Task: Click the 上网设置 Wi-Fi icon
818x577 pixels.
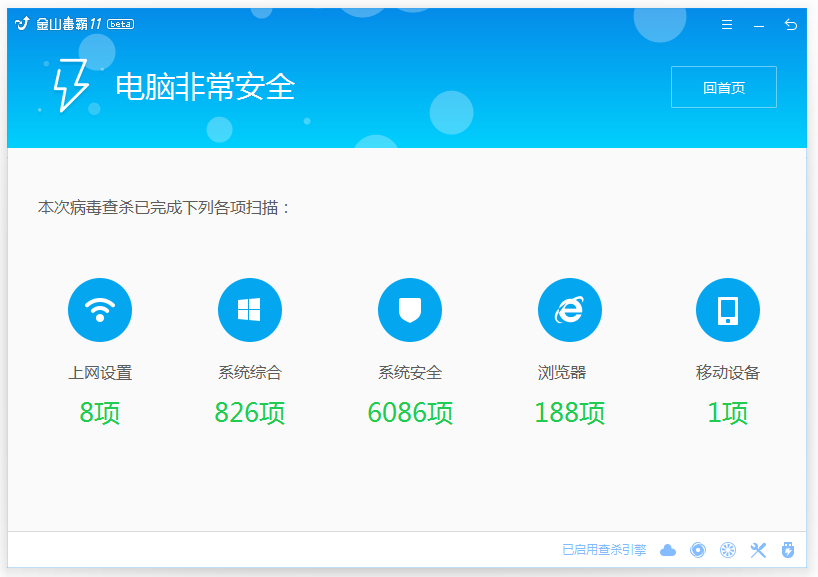Action: tap(100, 310)
